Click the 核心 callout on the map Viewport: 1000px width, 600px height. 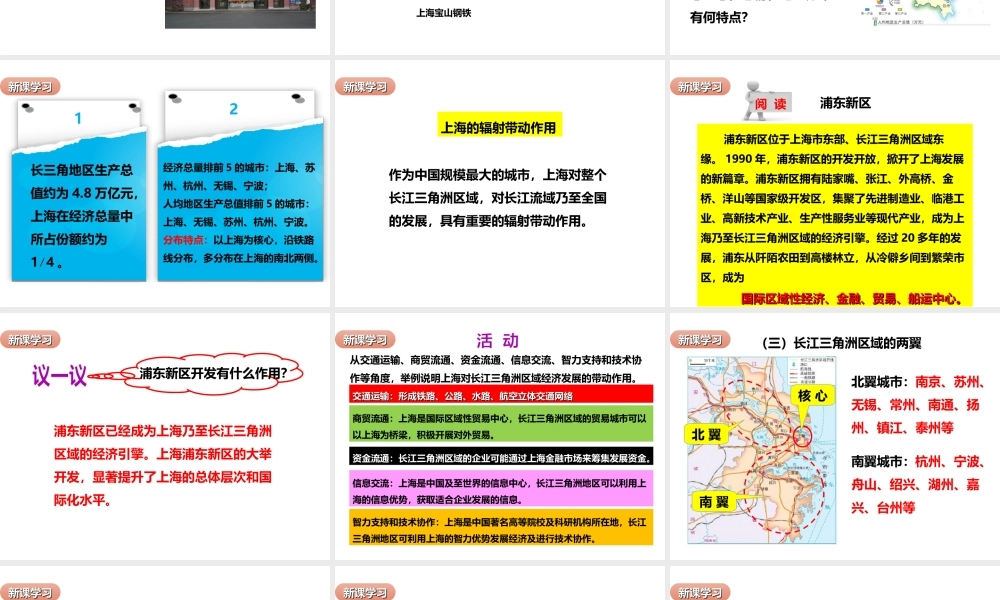point(813,395)
